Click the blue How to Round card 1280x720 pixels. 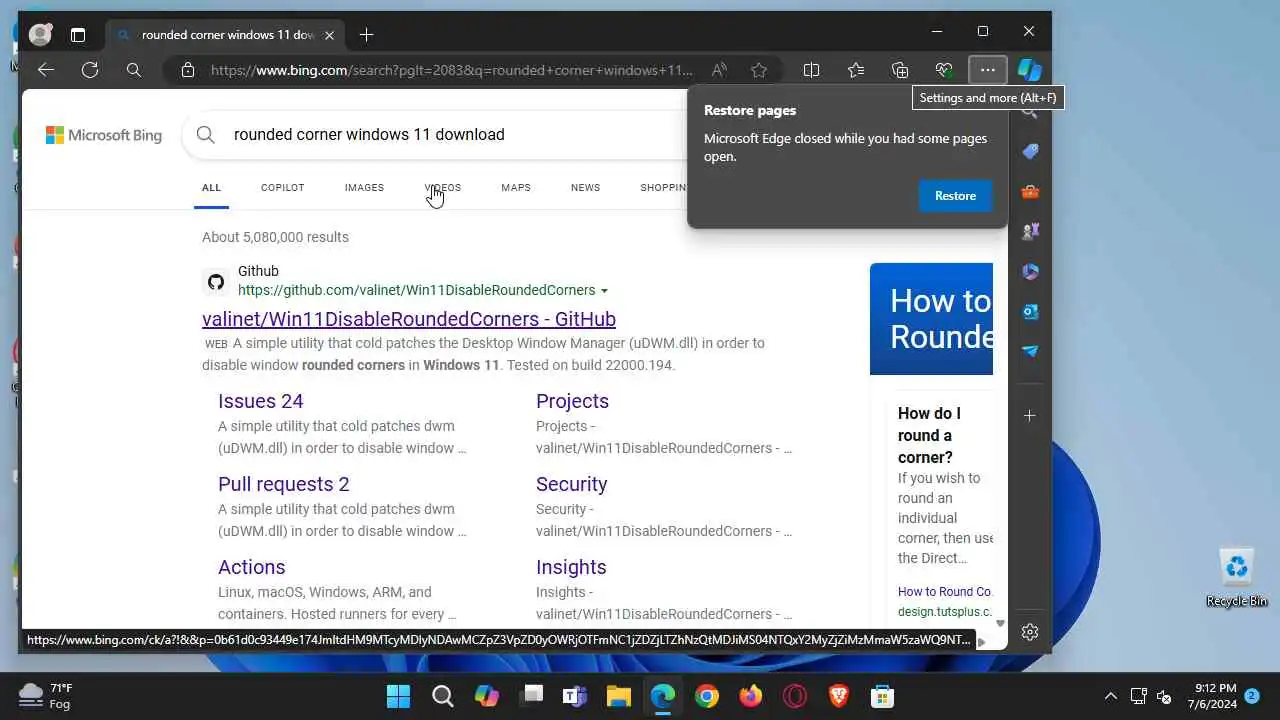coord(931,319)
